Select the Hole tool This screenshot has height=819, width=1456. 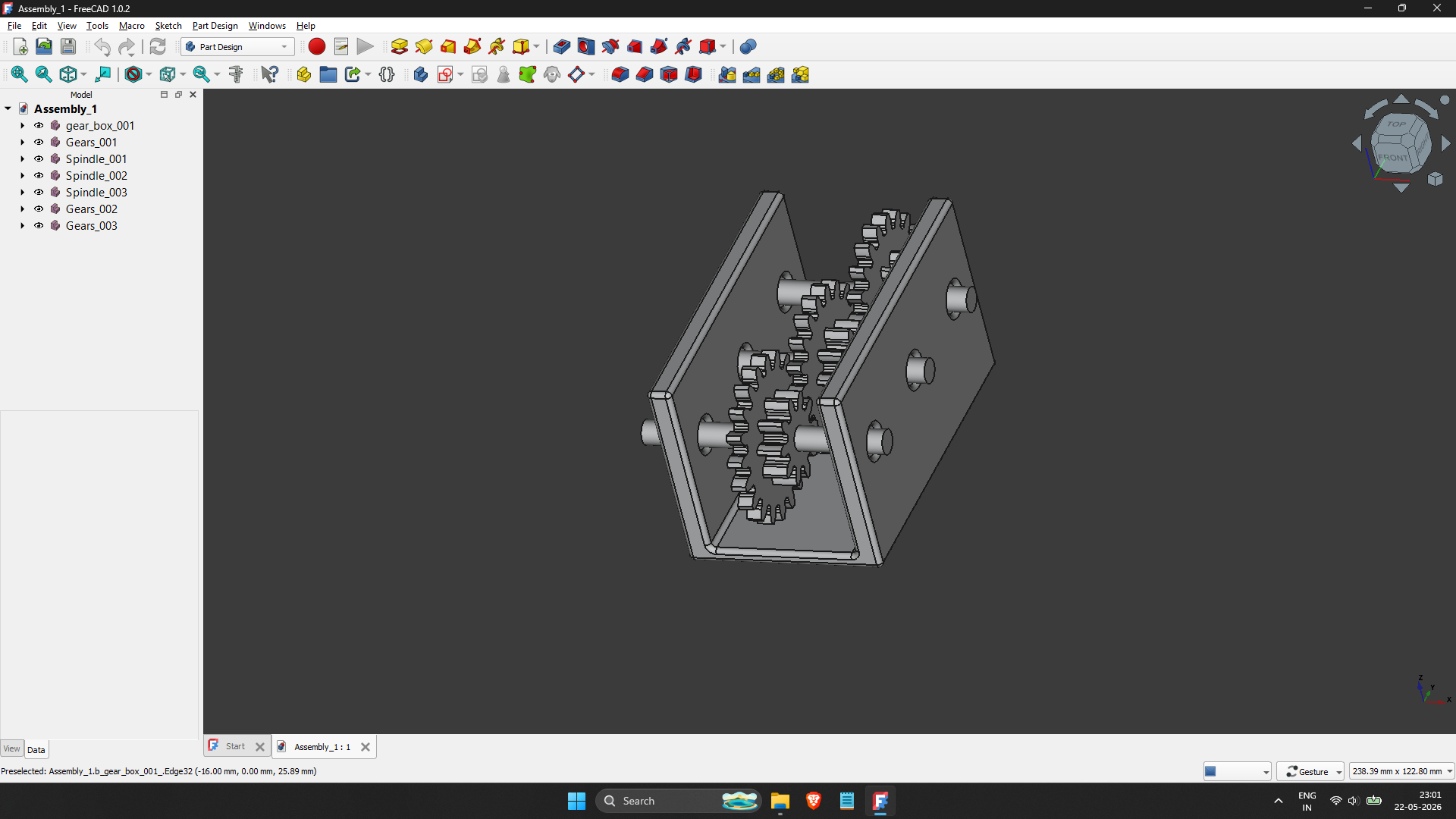point(585,47)
